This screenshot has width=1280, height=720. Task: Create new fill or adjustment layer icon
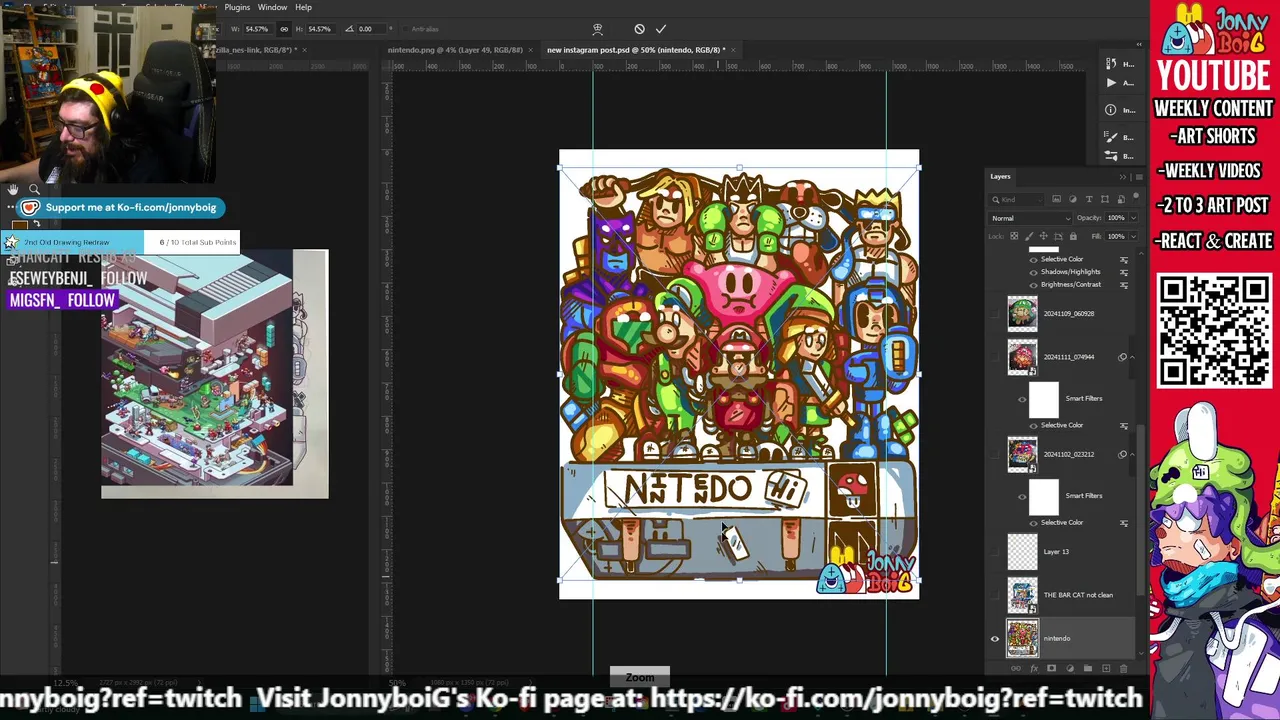(x=1069, y=668)
